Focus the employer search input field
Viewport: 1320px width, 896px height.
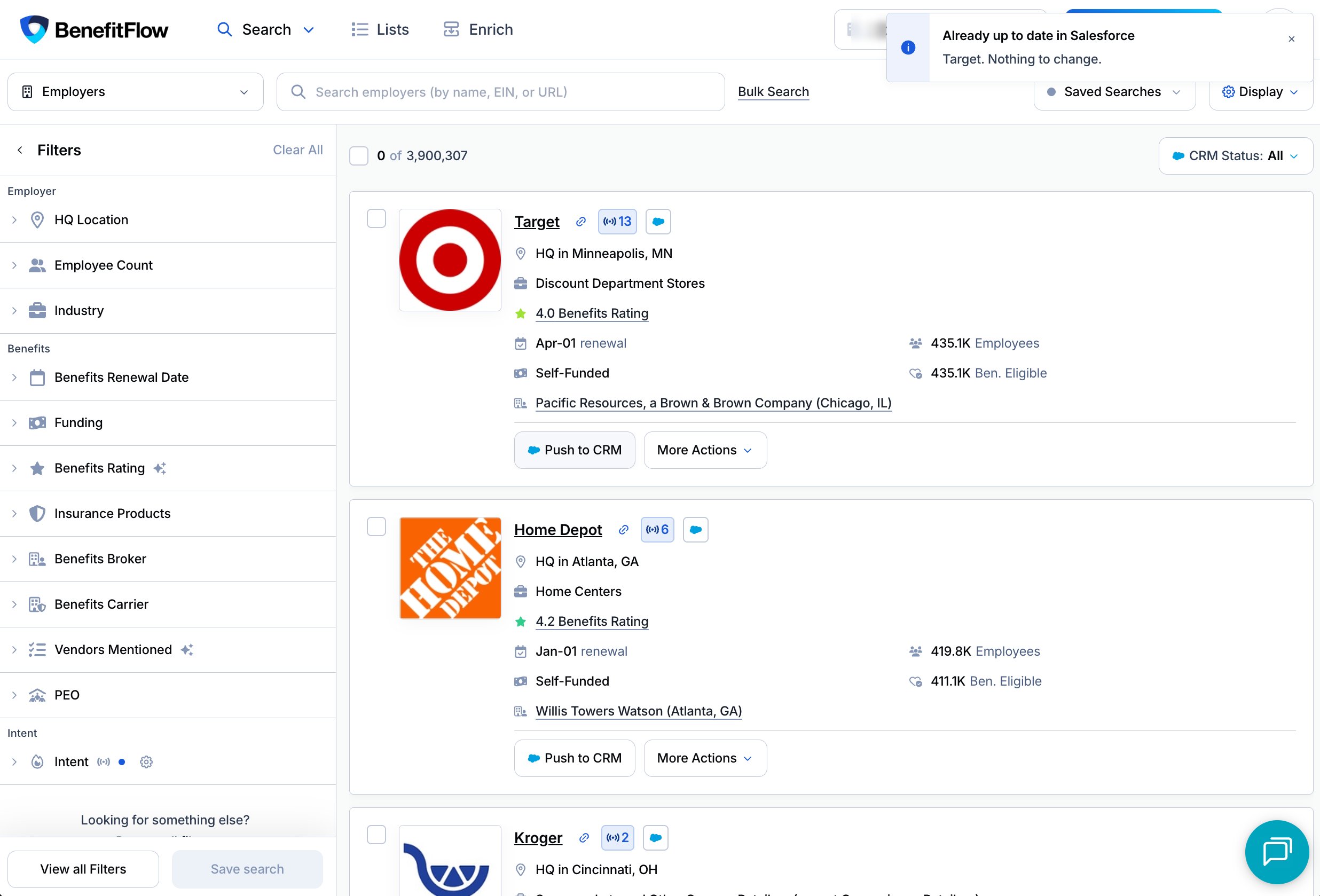tap(500, 92)
